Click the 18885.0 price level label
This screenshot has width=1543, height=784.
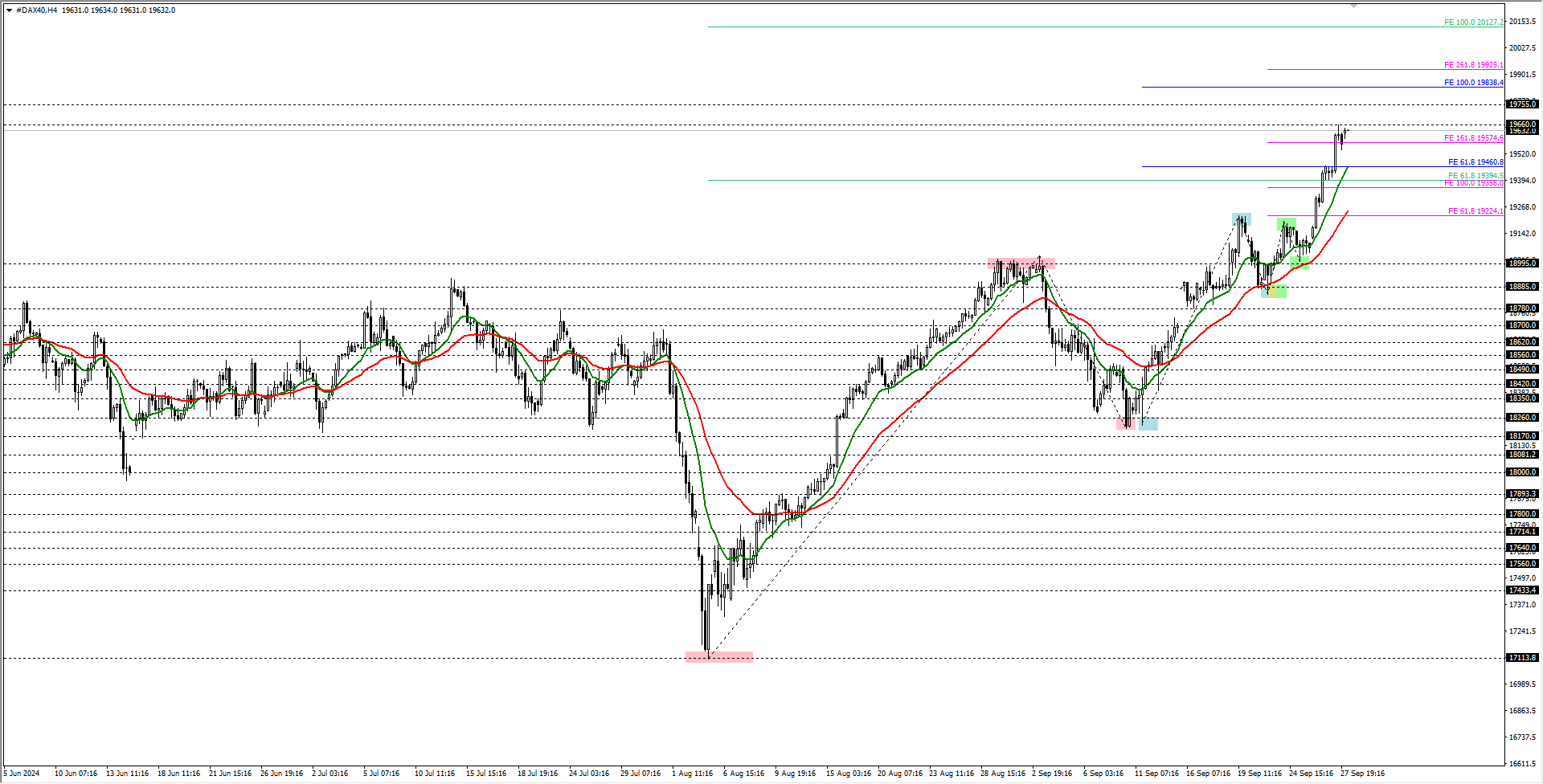1522,287
